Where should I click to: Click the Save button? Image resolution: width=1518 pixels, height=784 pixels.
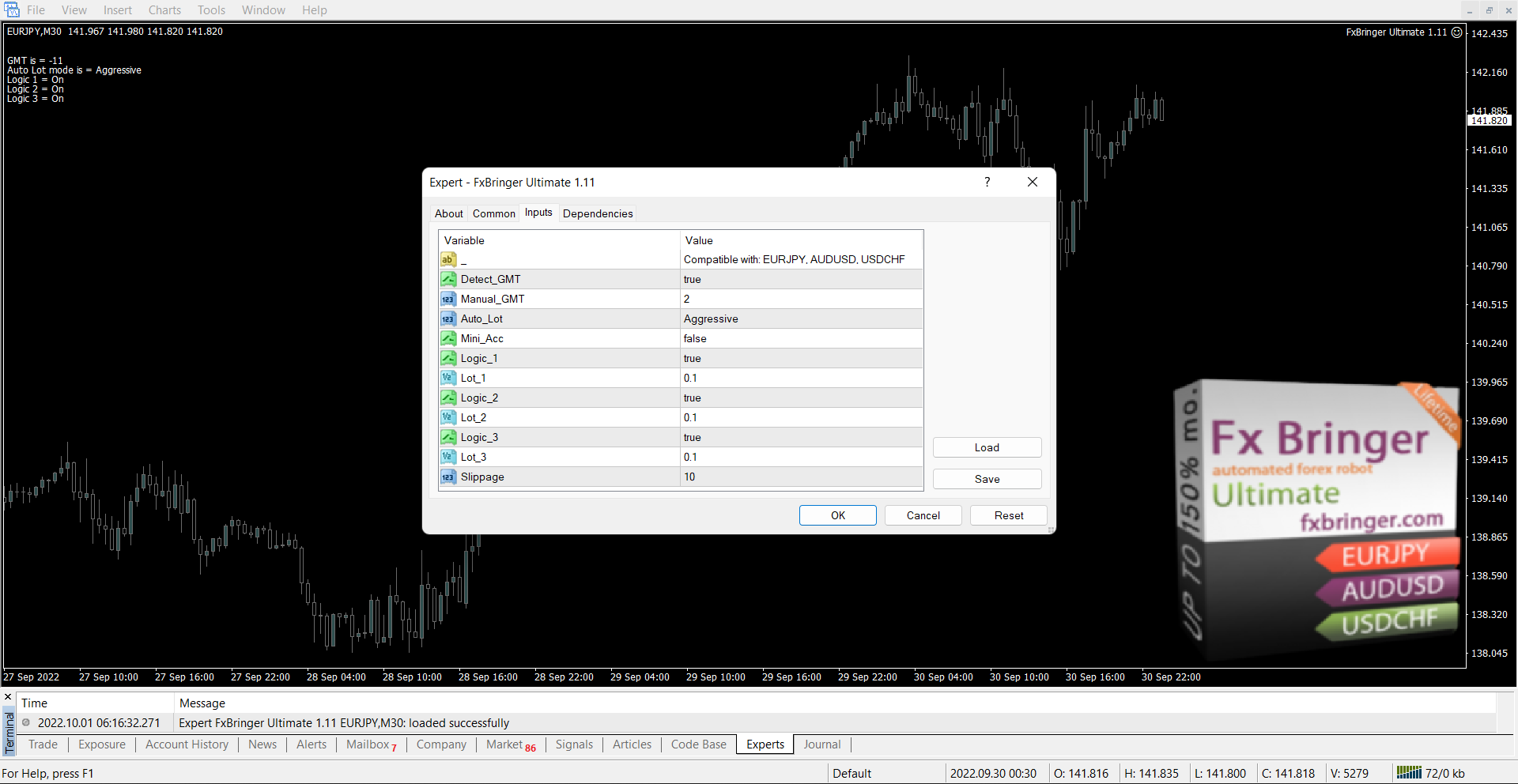point(987,479)
